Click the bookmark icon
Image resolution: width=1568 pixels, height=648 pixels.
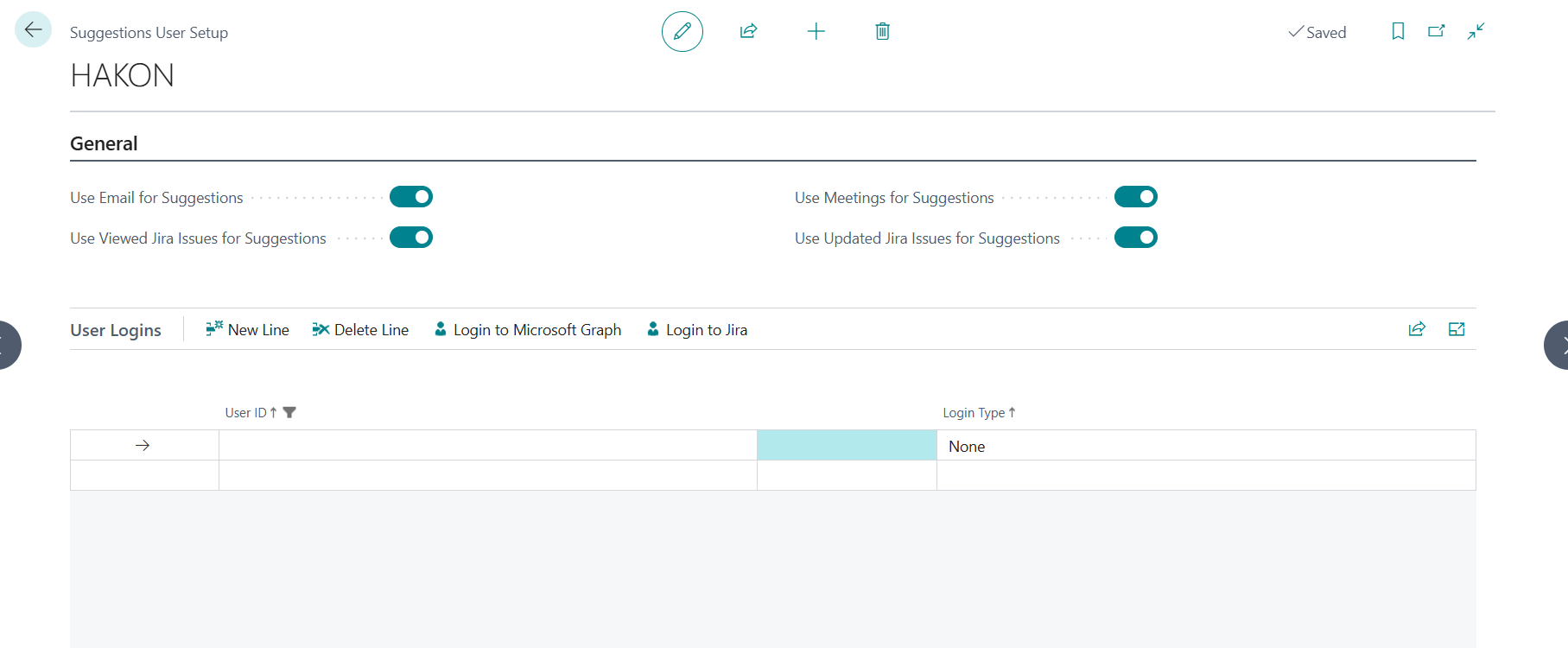pos(1398,32)
